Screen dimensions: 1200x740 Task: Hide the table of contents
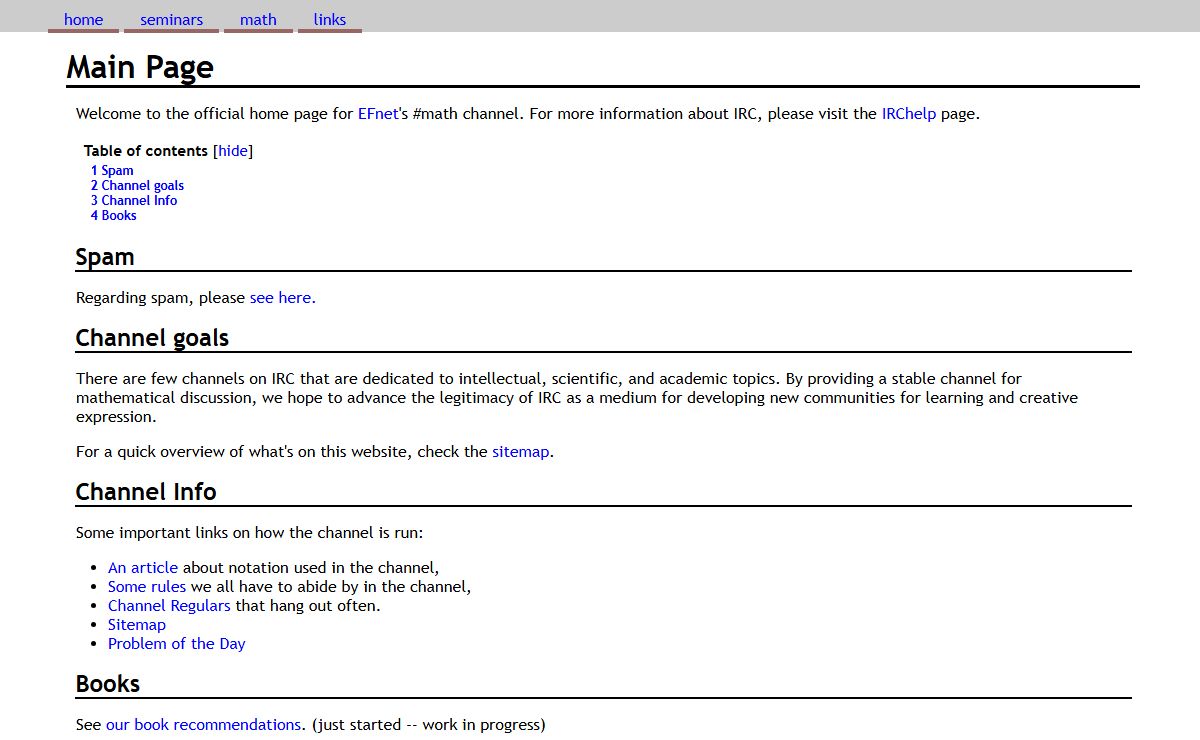(x=233, y=151)
